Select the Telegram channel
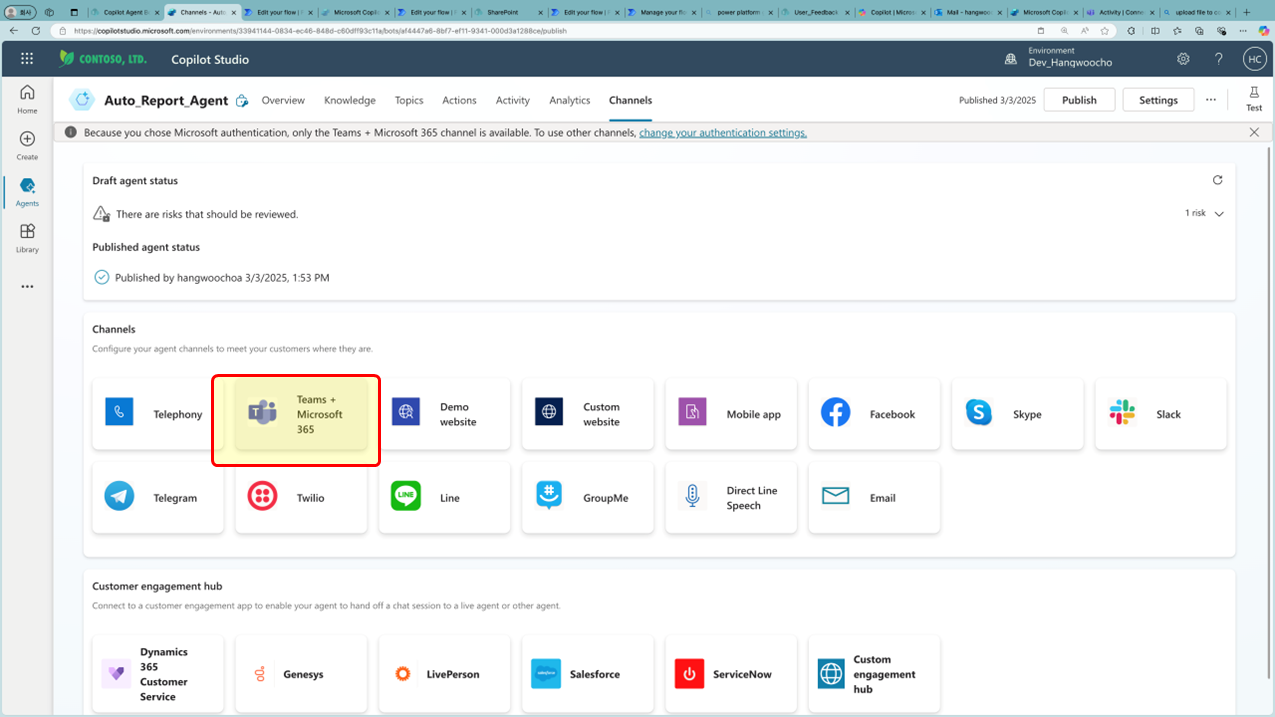 [x=158, y=497]
